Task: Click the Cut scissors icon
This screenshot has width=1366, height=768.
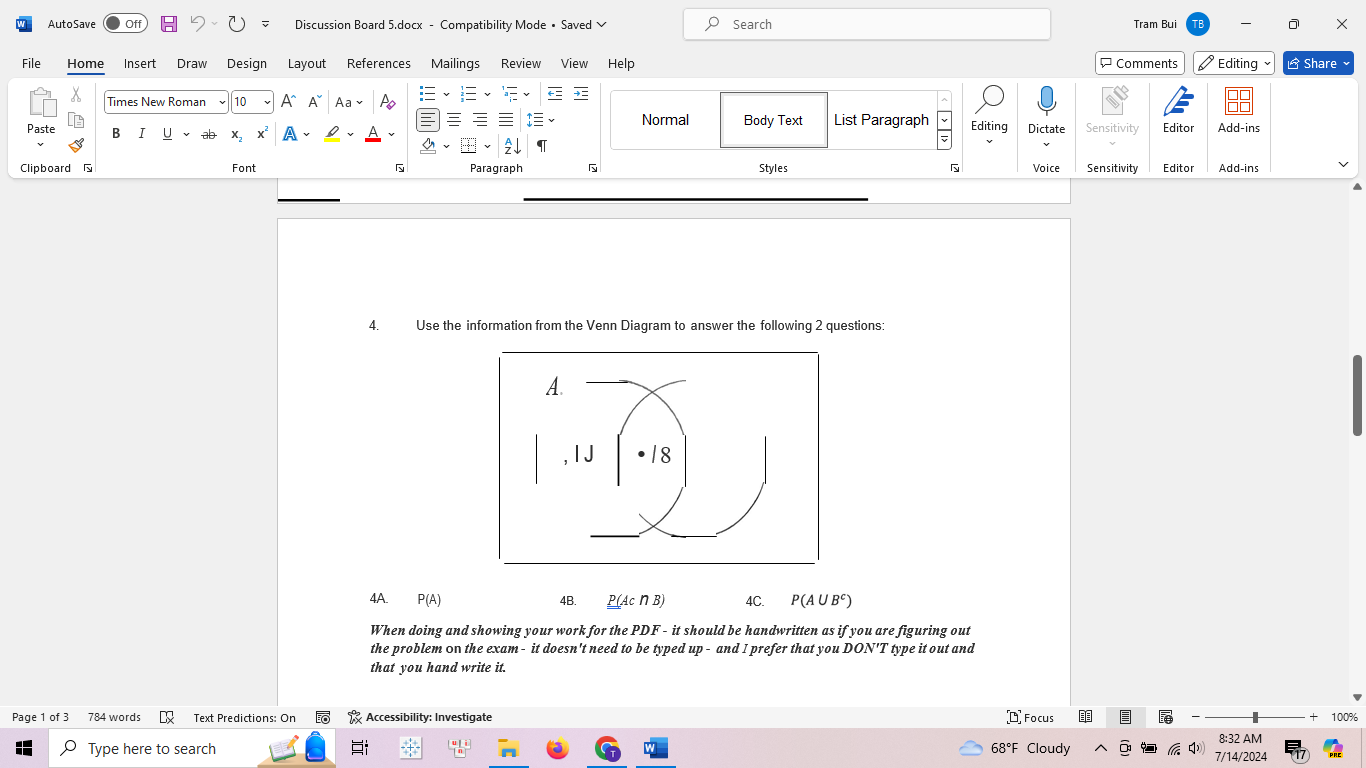Action: pos(76,95)
